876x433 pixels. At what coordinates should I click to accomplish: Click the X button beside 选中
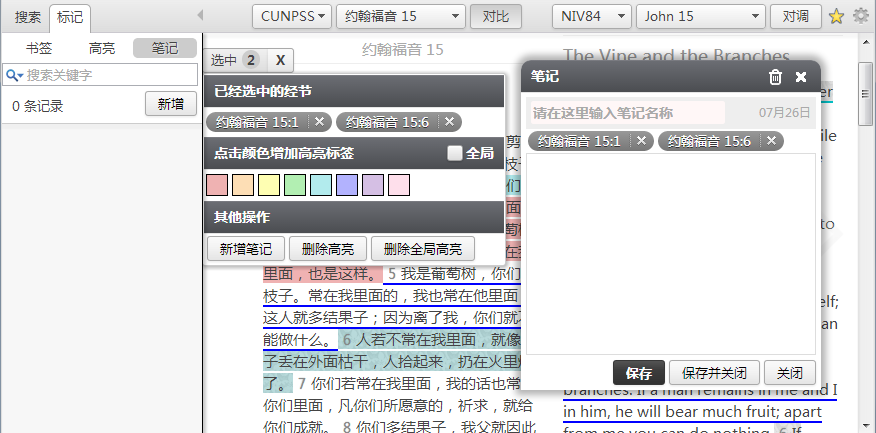[x=281, y=61]
